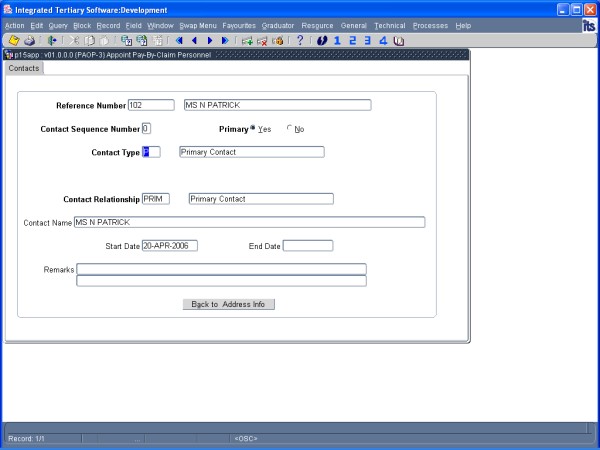
Task: Click the blue number 2 toolbar icon
Action: [x=352, y=40]
